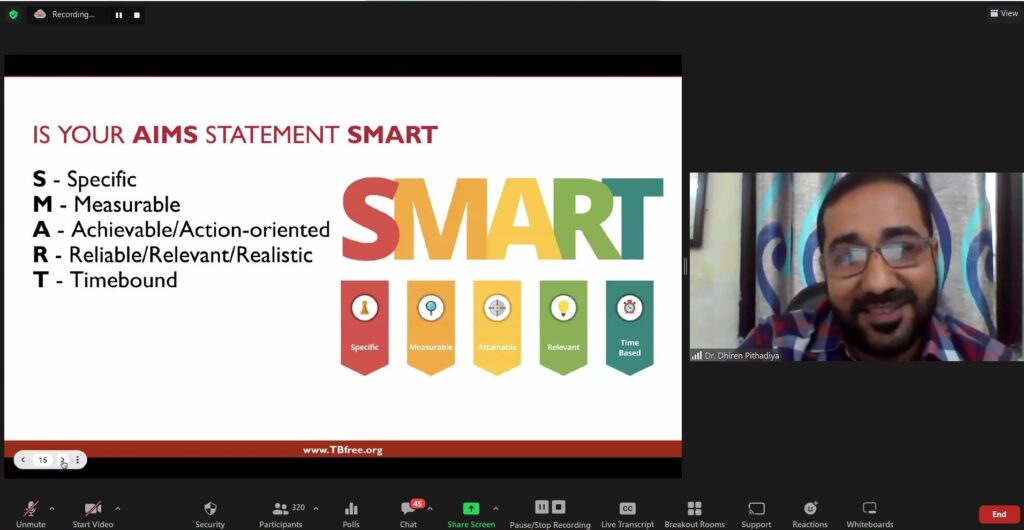Screen dimensions: 1024x530
Task: Open the slide three-dot options menu
Action: pos(78,460)
